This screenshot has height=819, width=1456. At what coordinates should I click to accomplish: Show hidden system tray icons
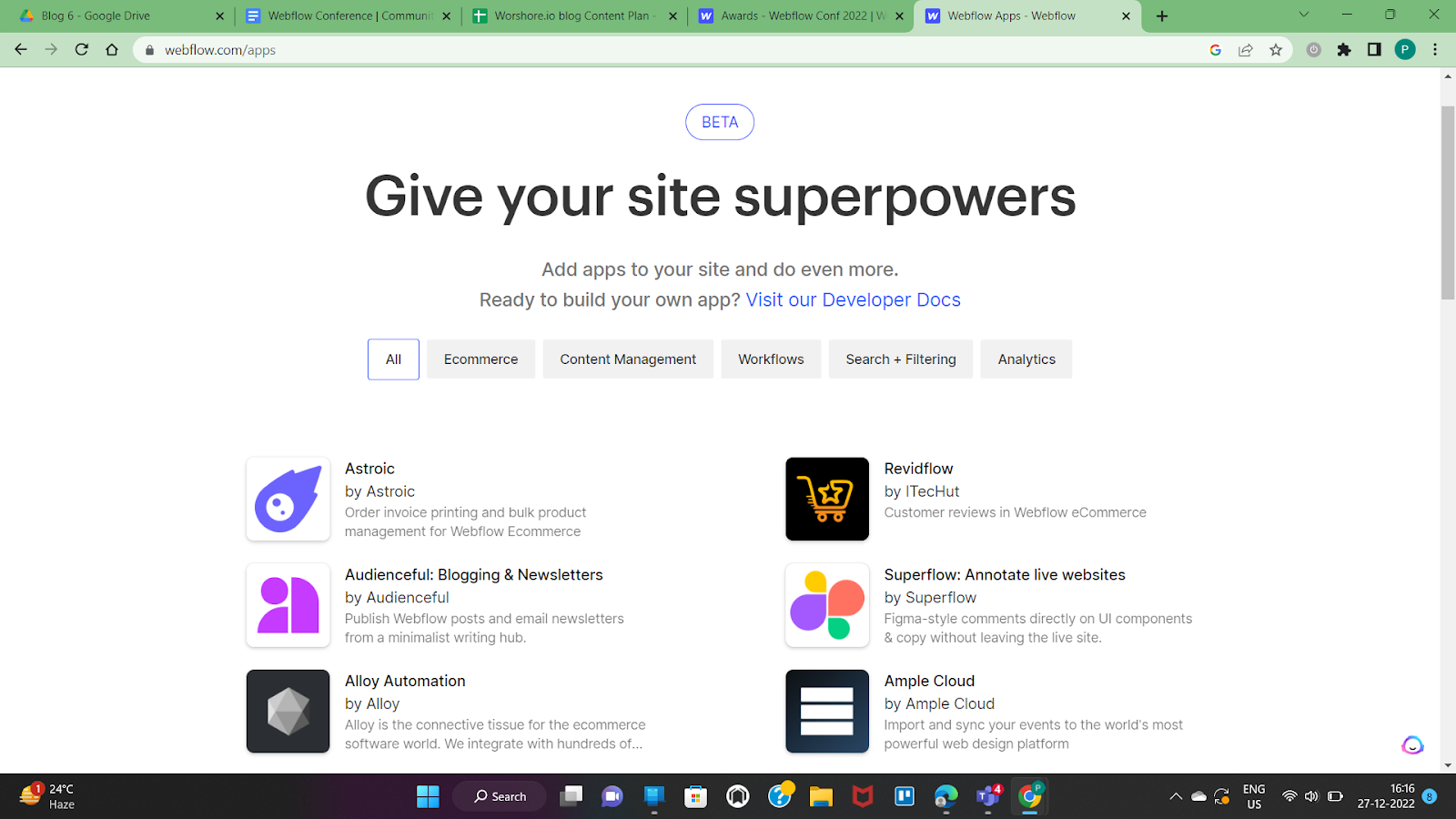coord(1176,796)
